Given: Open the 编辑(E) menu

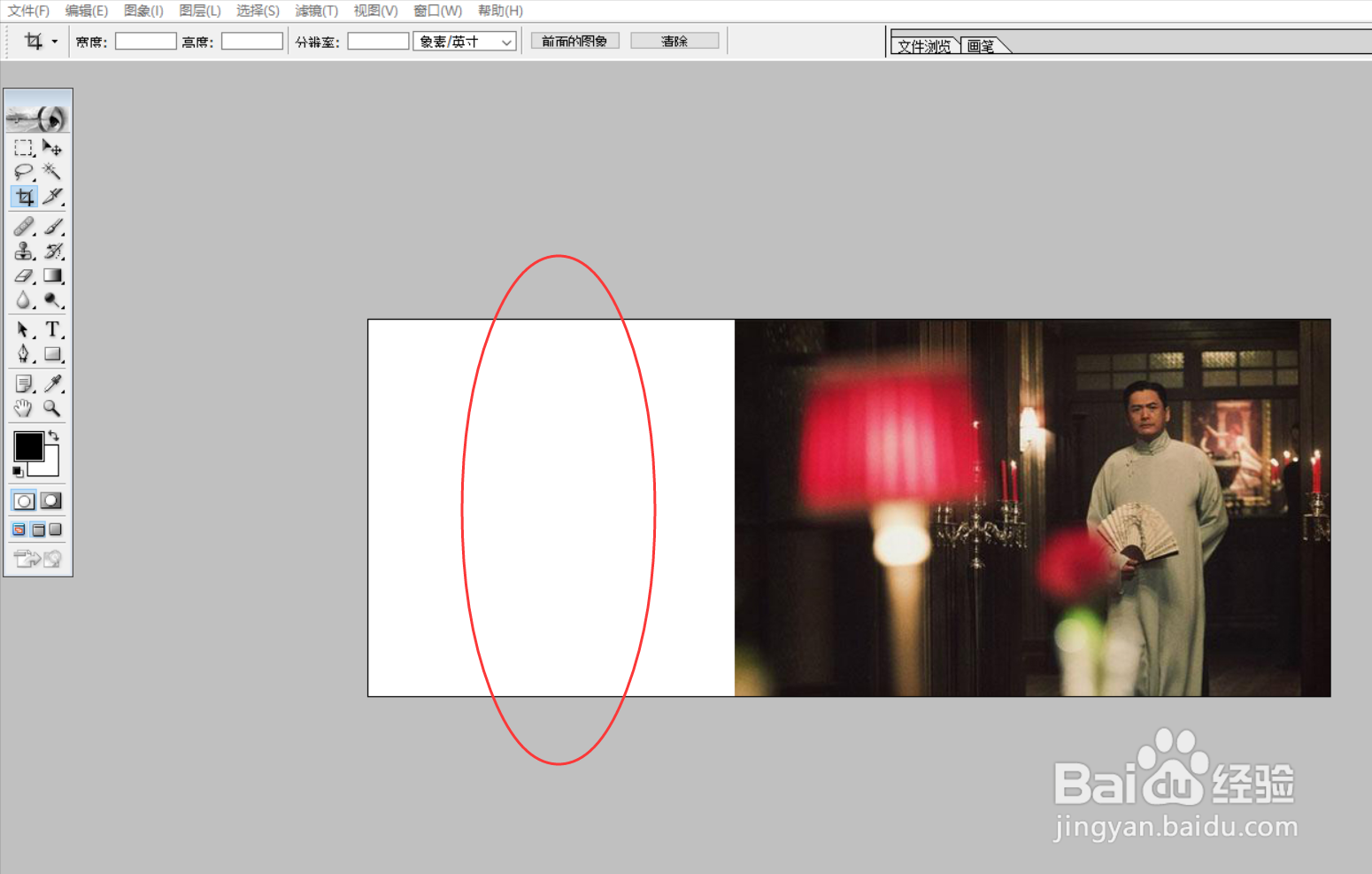Looking at the screenshot, I should coord(87,11).
